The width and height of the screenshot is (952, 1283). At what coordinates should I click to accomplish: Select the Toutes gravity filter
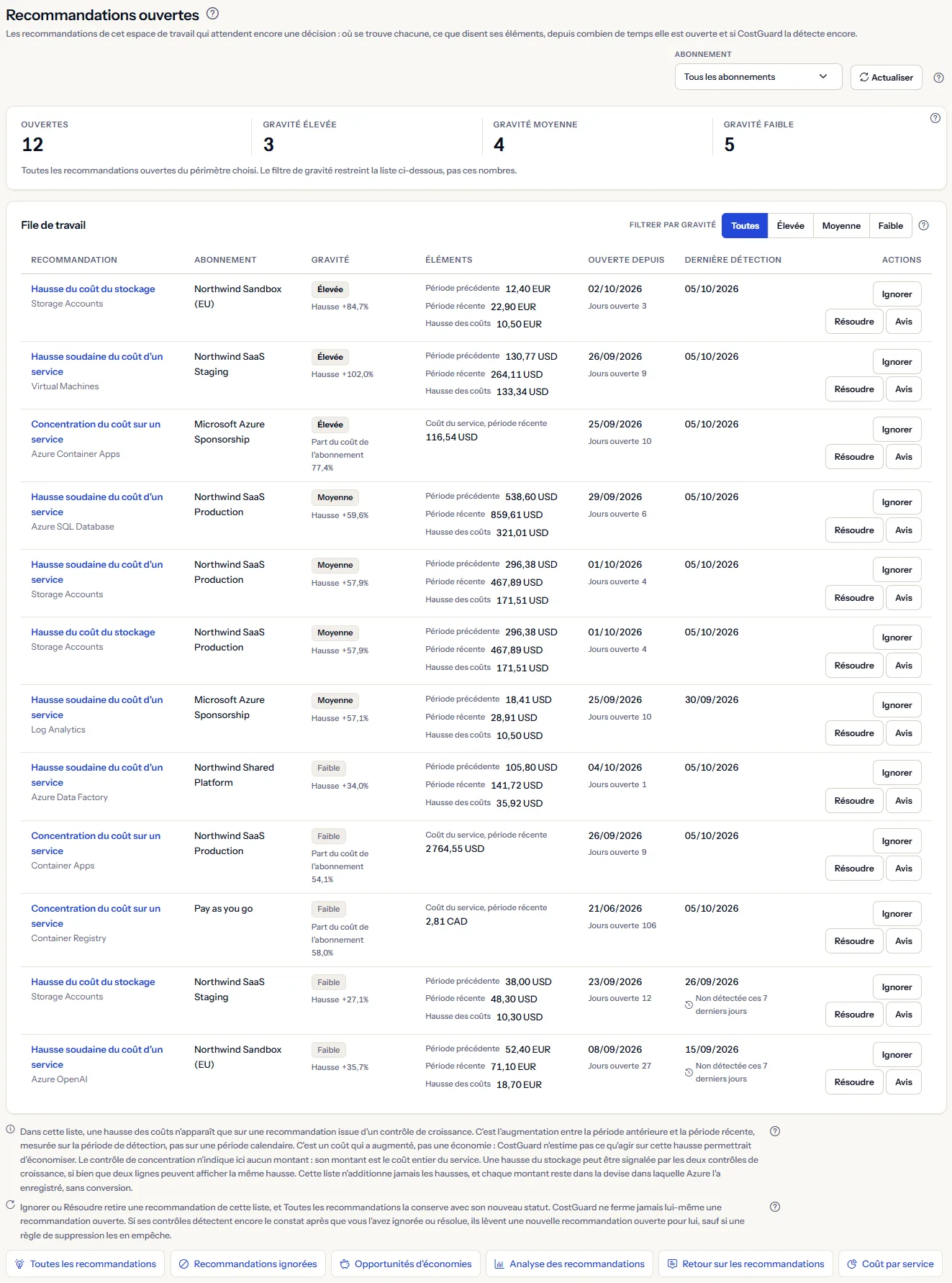[745, 226]
